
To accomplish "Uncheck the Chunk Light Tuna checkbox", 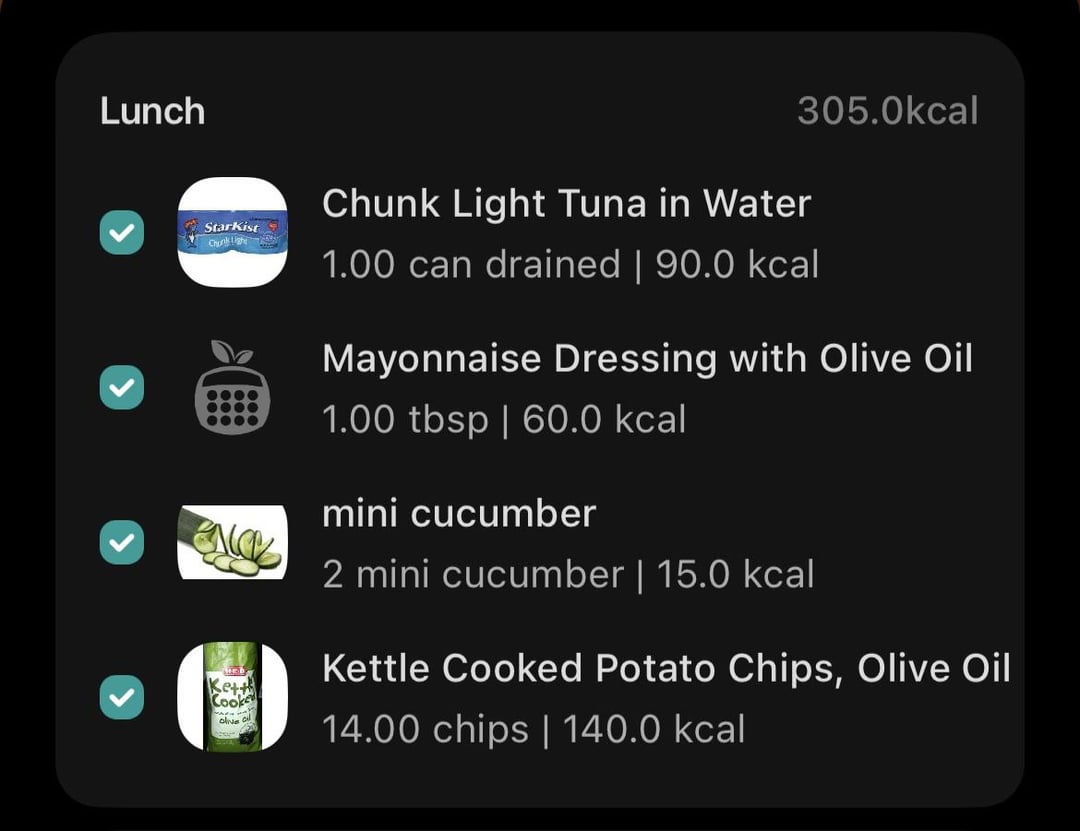I will coord(122,233).
